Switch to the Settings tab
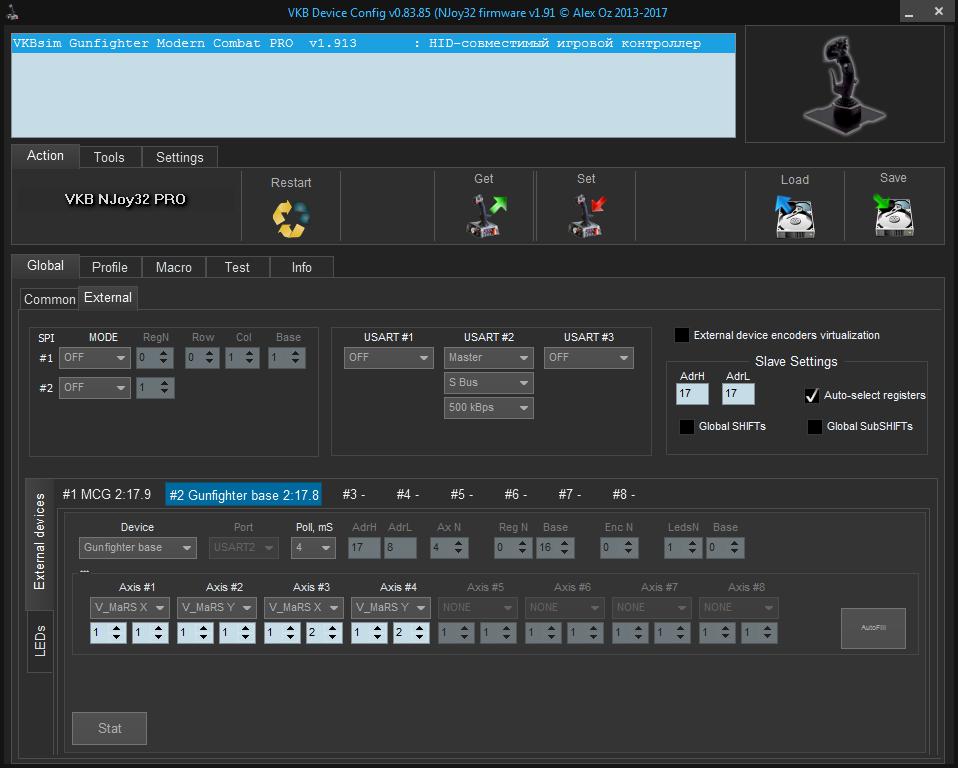This screenshot has height=768, width=958. [180, 157]
